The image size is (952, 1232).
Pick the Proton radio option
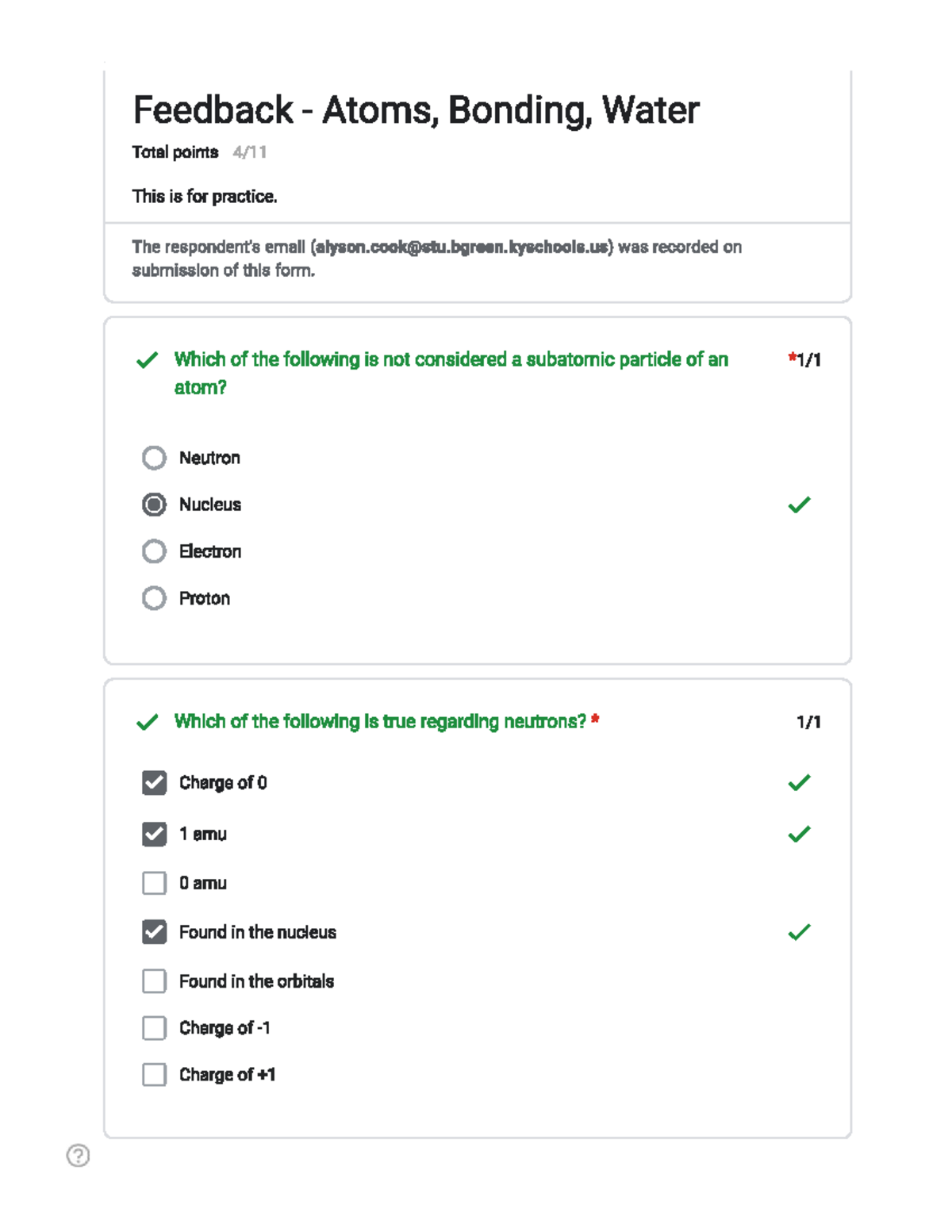[154, 598]
